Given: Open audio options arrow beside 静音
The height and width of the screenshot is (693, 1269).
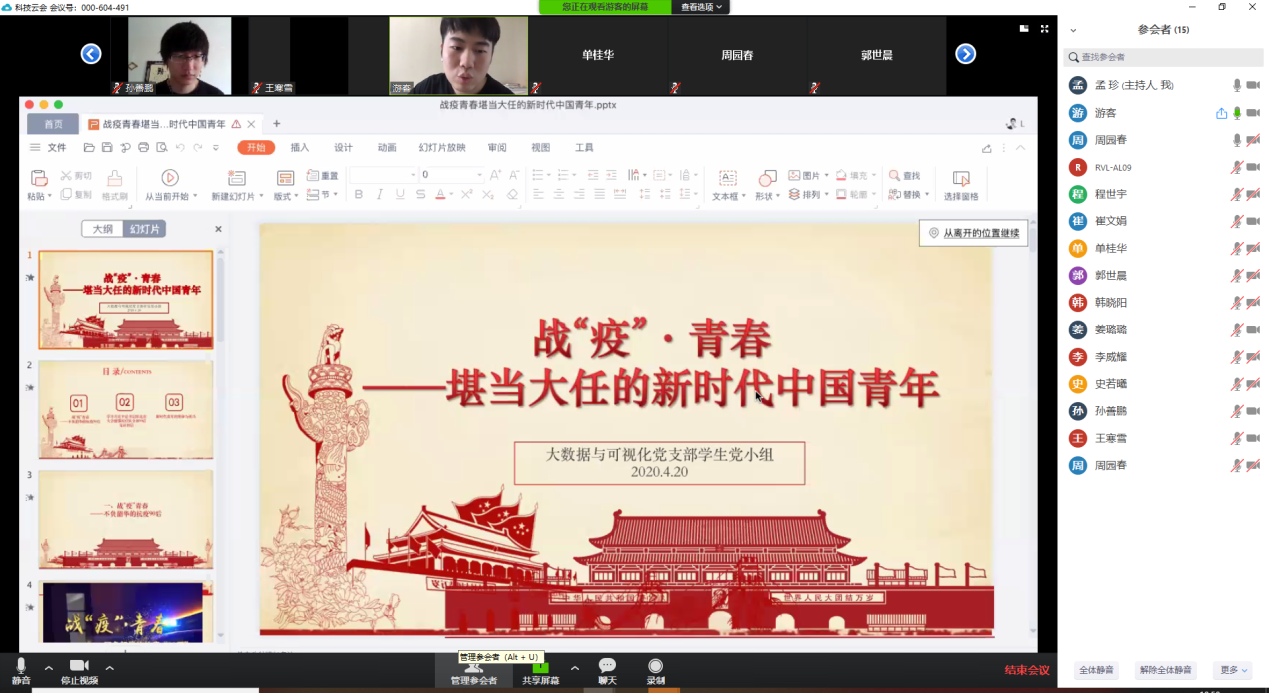Looking at the screenshot, I should [x=48, y=667].
